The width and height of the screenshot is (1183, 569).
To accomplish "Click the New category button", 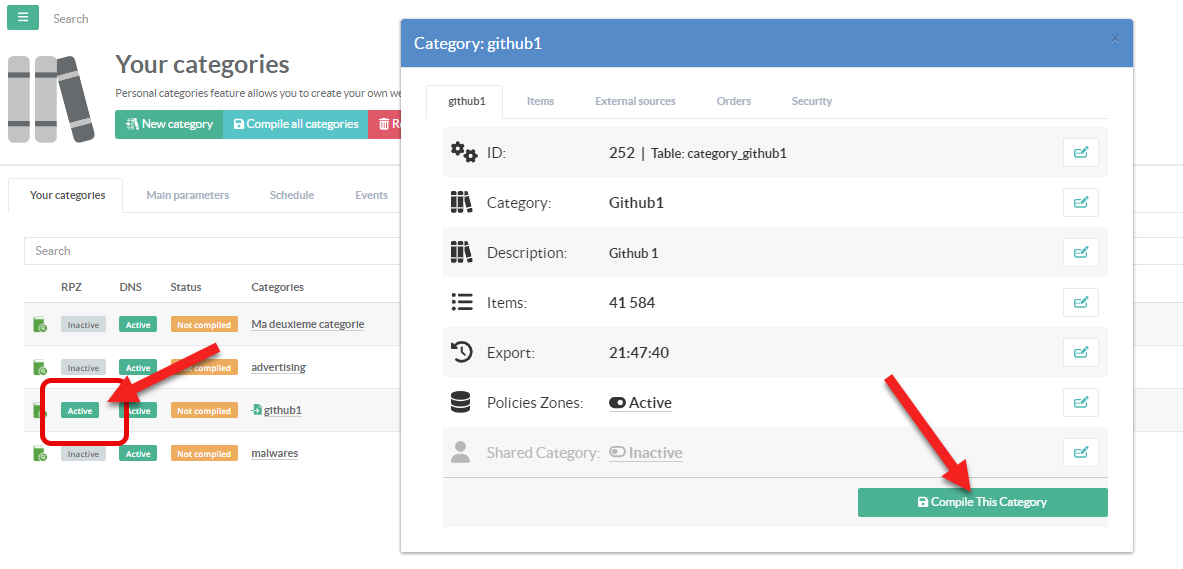I will click(169, 124).
